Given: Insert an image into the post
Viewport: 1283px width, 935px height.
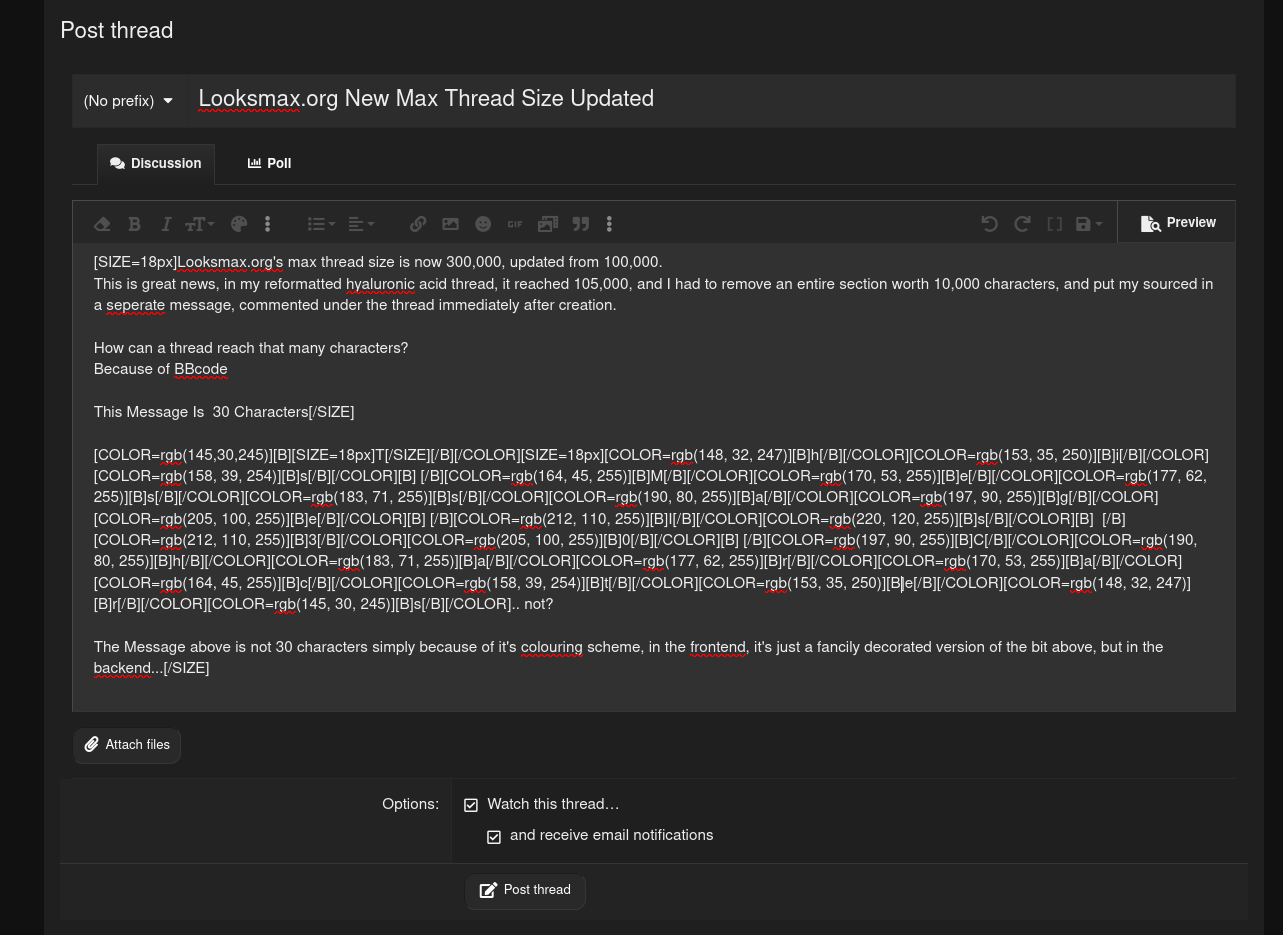Looking at the screenshot, I should tap(450, 224).
